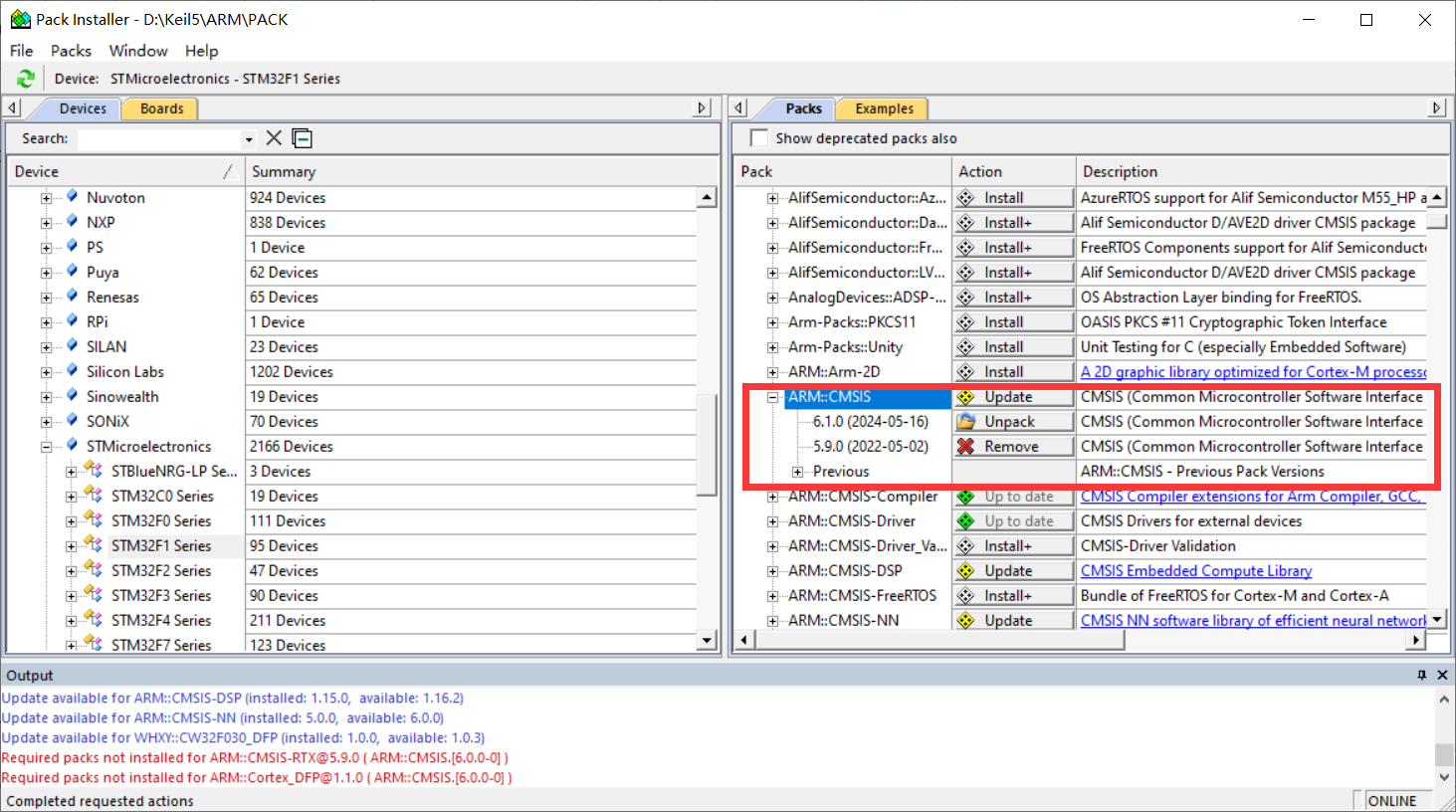The image size is (1456, 812).
Task: Install the Arm-Packs::Unity pack
Action: point(1013,347)
